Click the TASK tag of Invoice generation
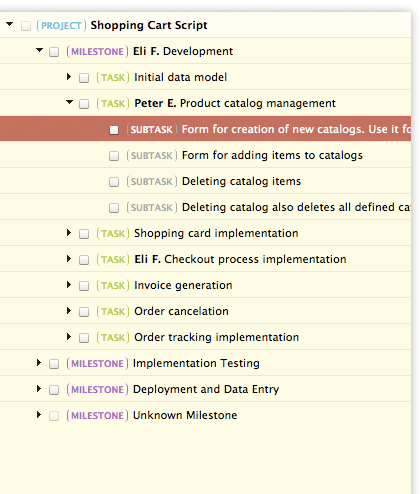The height and width of the screenshot is (494, 420). tap(113, 286)
